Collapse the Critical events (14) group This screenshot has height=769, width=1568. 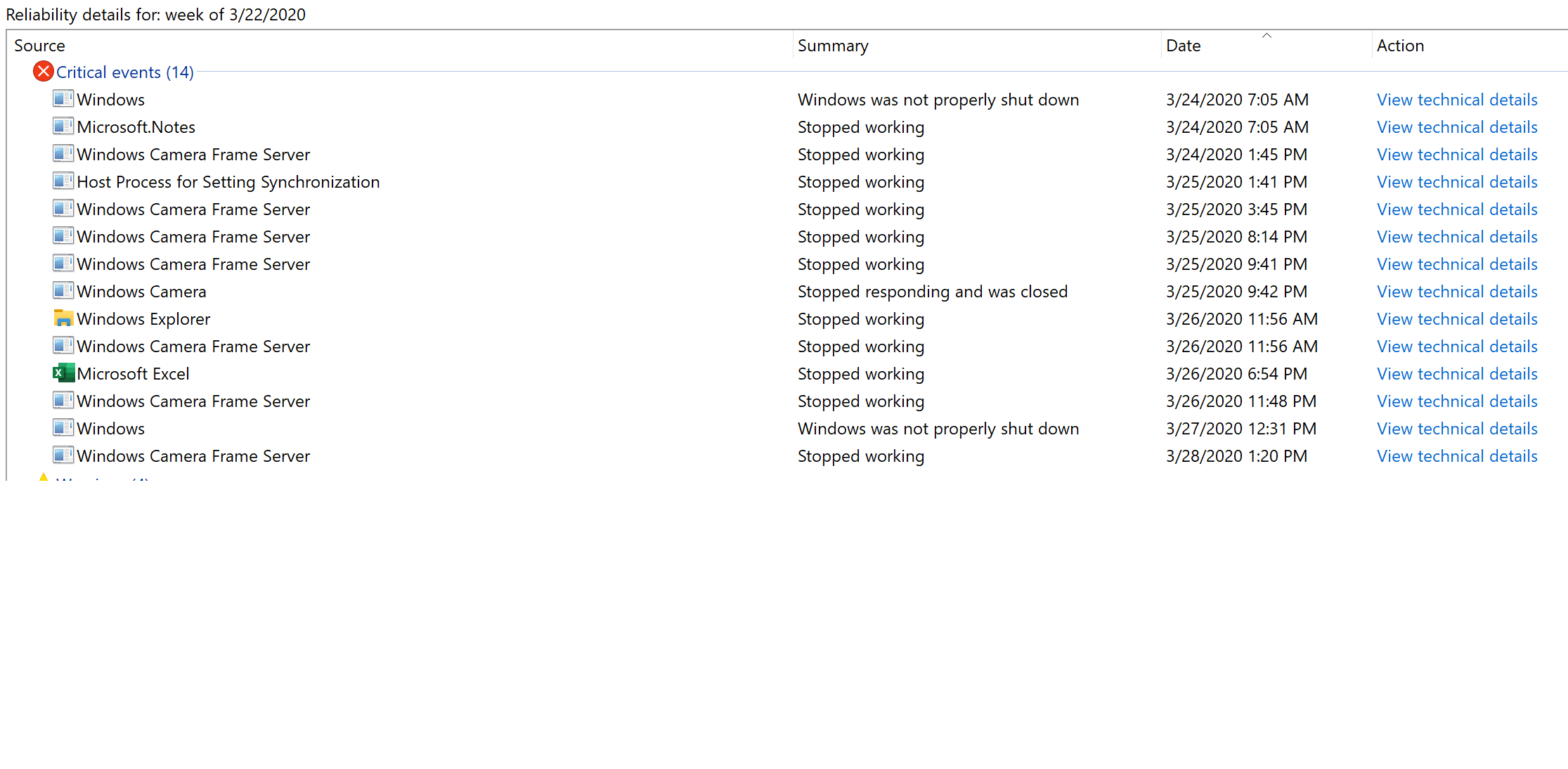[124, 72]
